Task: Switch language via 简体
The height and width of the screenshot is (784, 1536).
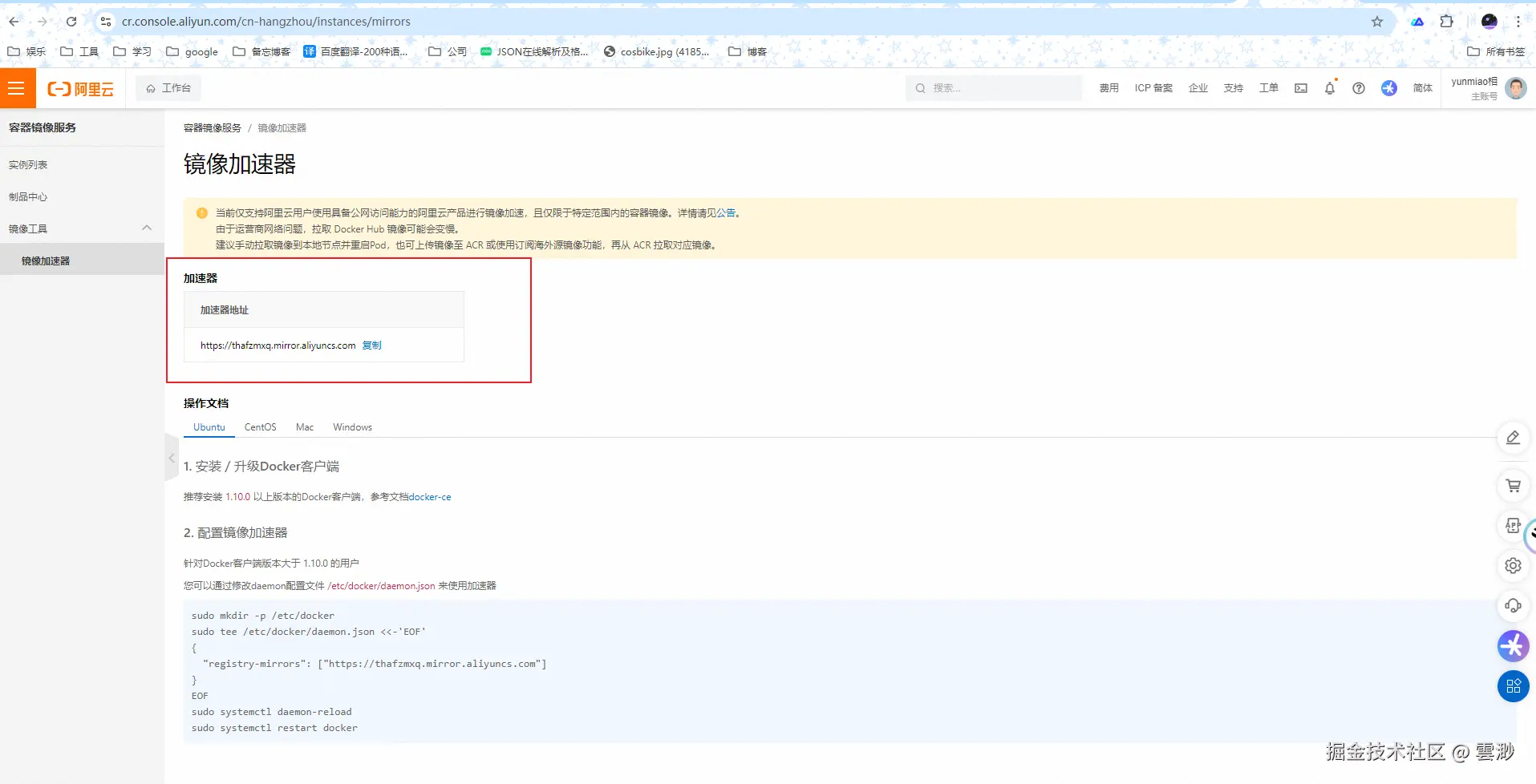Action: click(1423, 88)
